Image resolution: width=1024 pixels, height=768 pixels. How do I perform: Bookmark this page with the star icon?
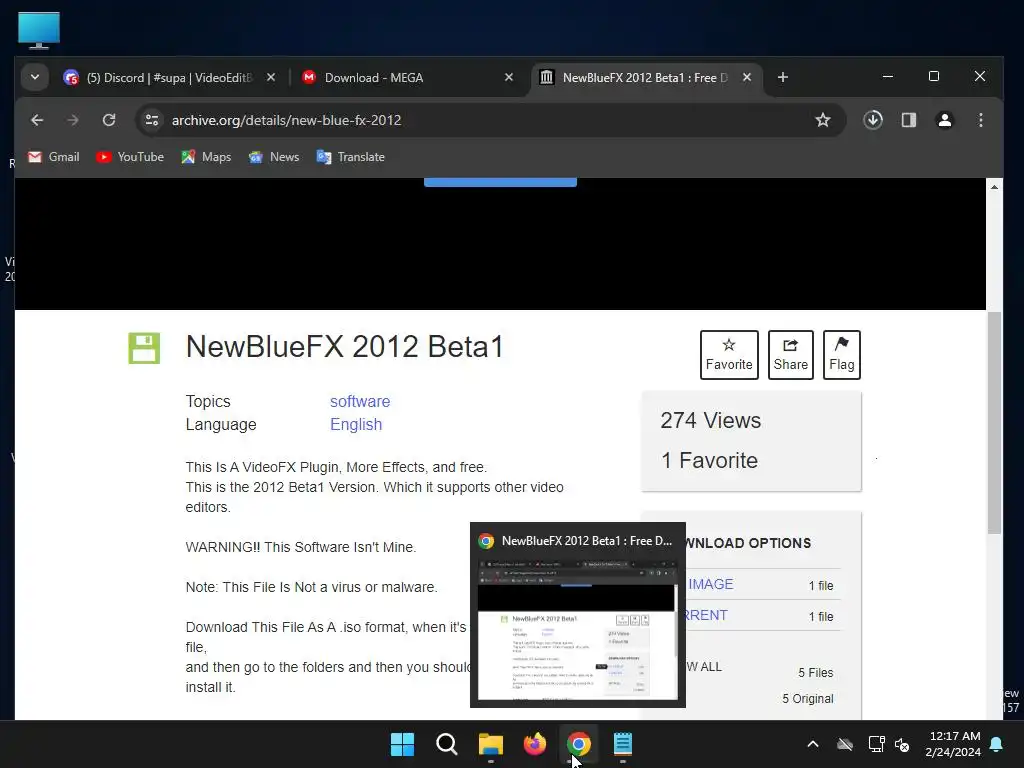click(823, 120)
